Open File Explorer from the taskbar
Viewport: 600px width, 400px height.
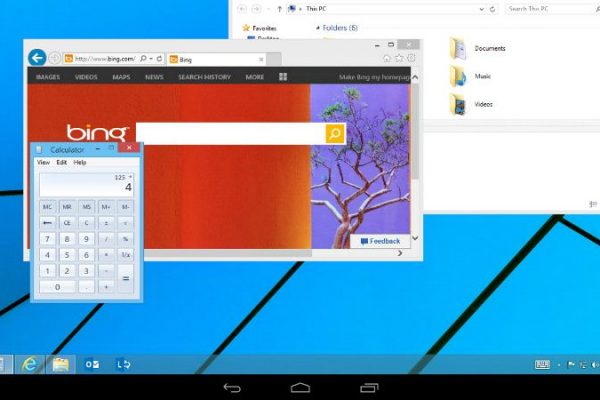click(x=60, y=364)
